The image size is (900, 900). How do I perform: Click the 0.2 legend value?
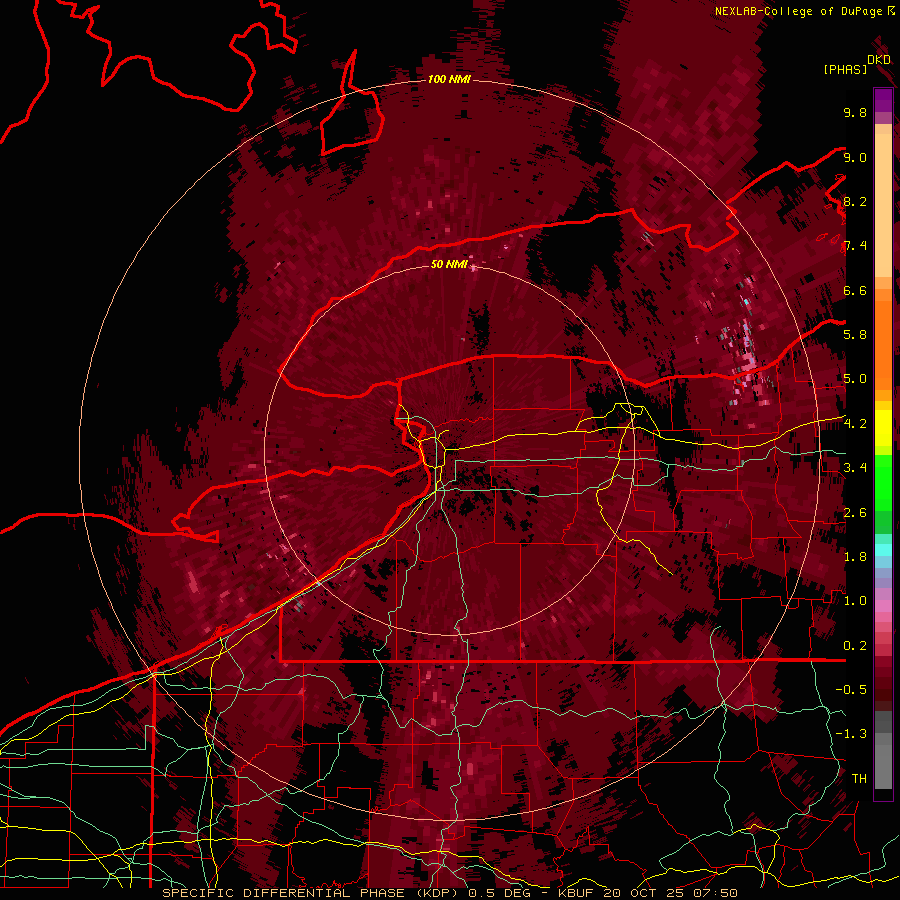[x=855, y=646]
